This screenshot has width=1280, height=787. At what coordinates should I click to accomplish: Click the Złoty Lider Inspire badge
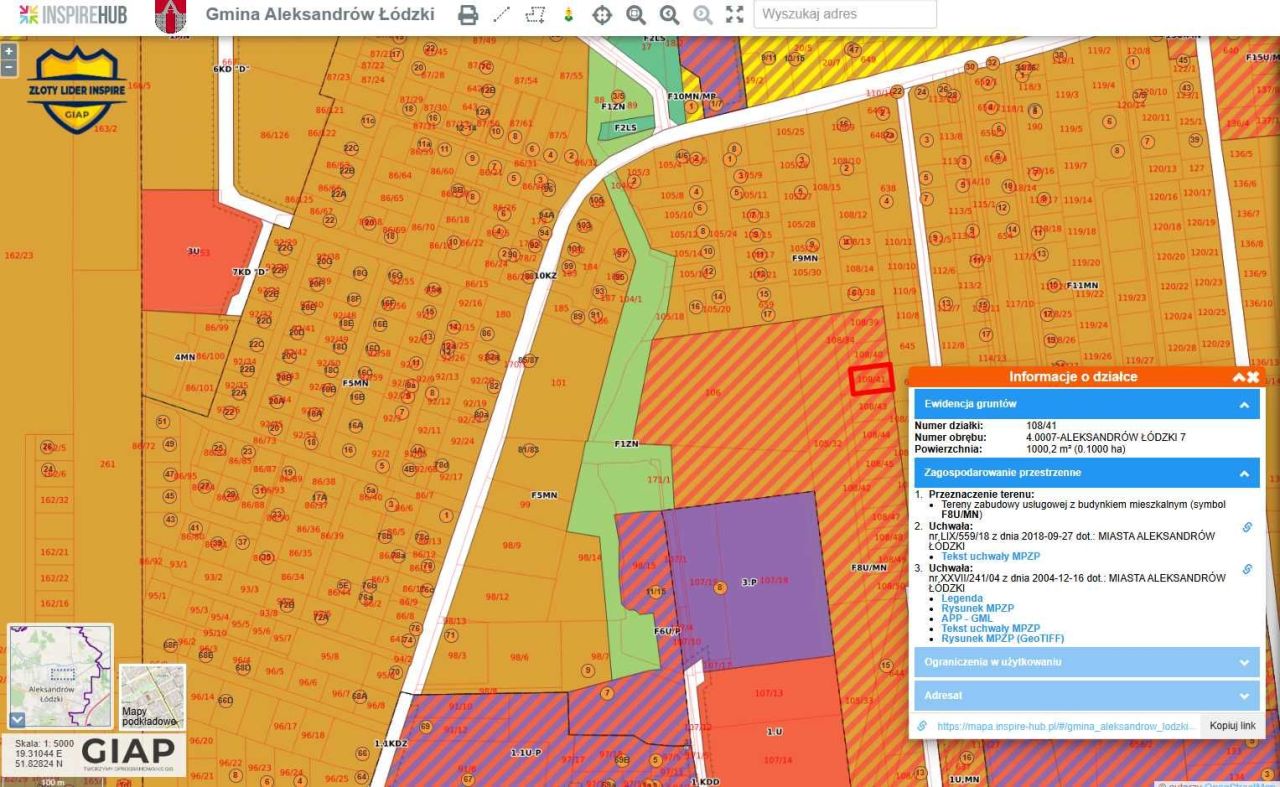(x=77, y=92)
